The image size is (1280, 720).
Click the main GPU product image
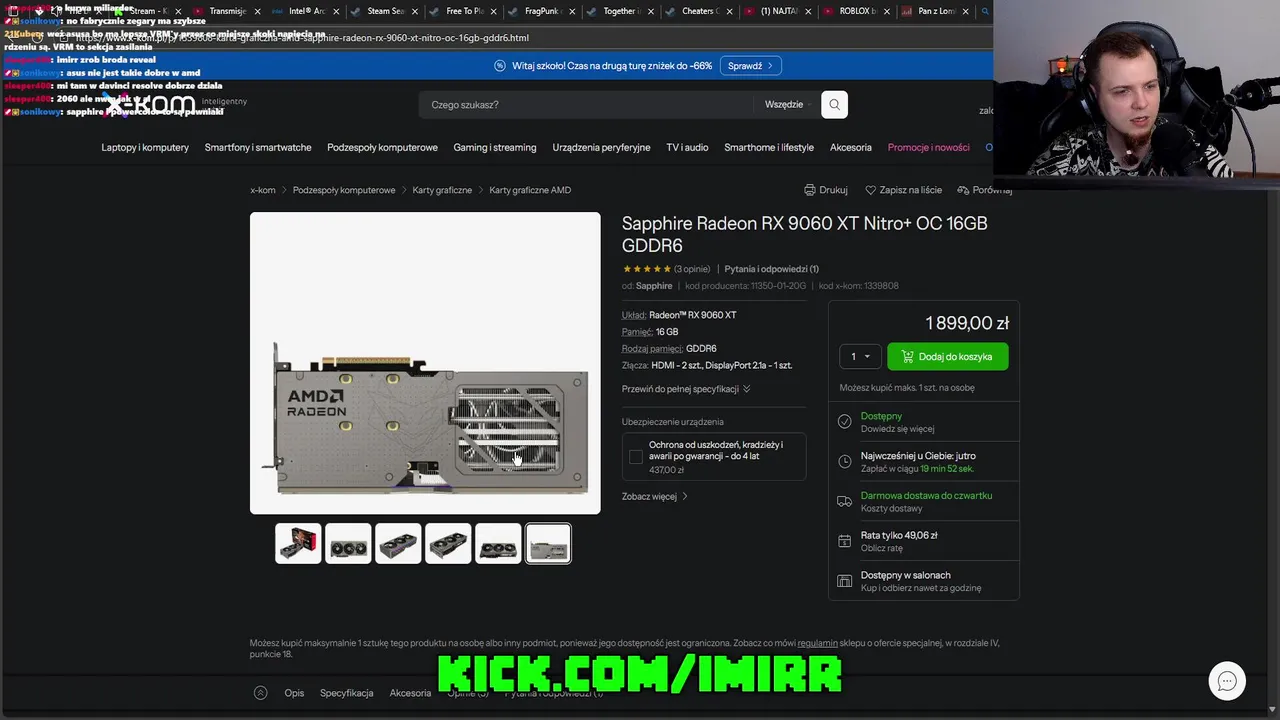point(425,363)
